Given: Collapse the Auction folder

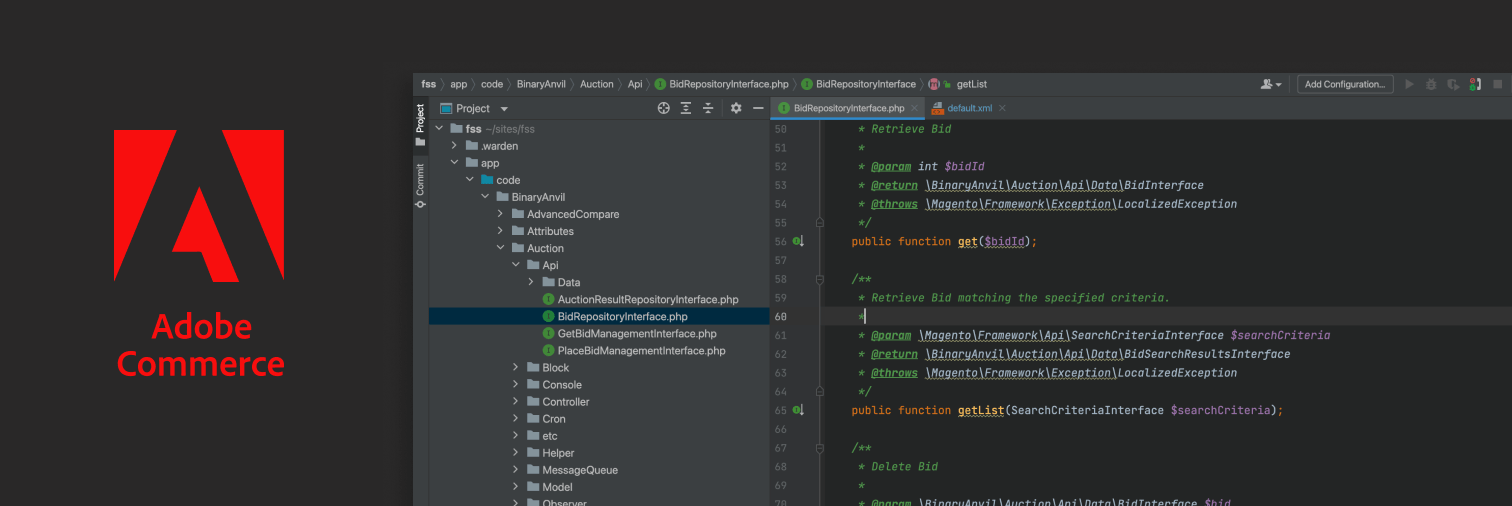Looking at the screenshot, I should pos(500,248).
